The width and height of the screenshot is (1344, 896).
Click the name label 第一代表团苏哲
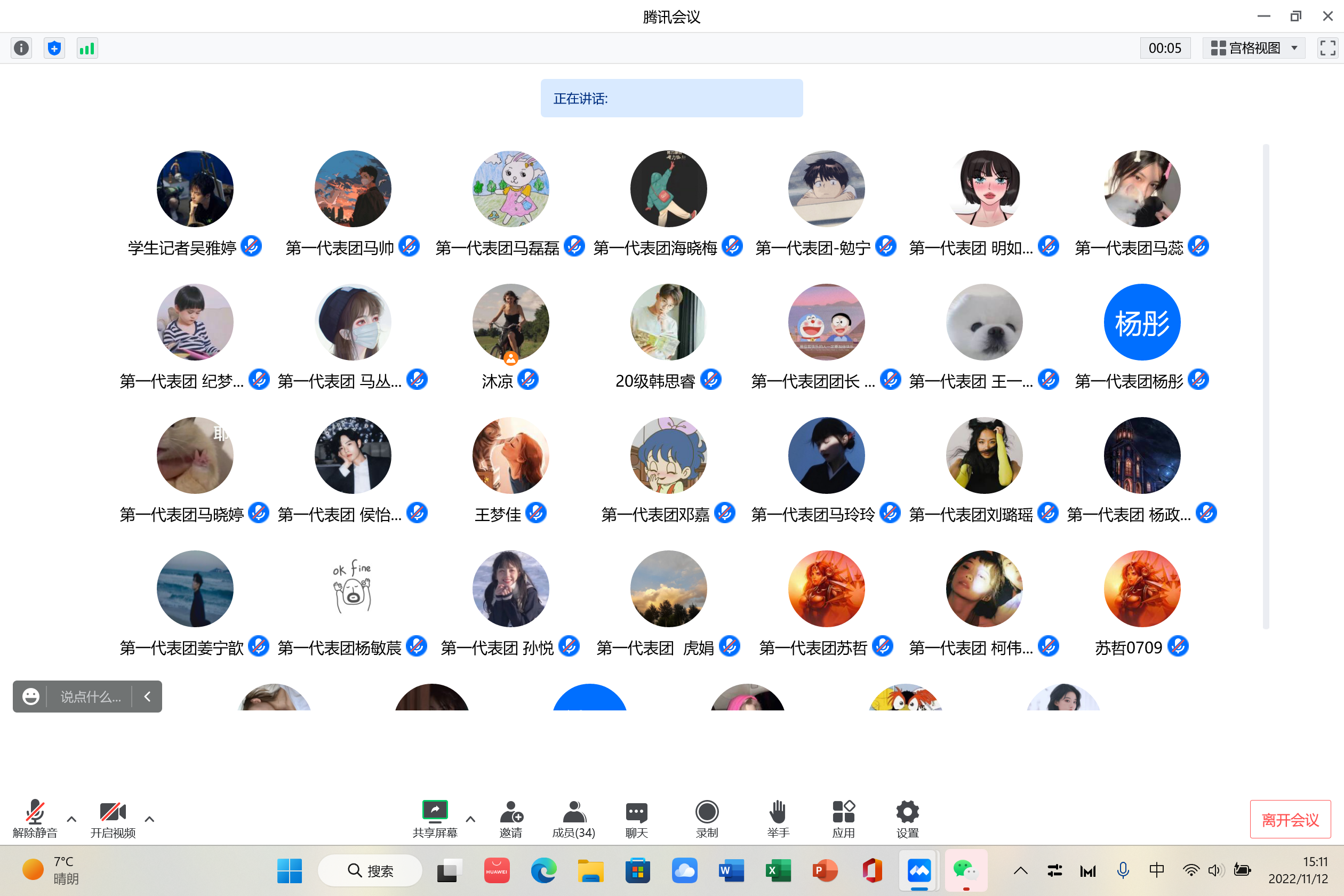coord(813,647)
